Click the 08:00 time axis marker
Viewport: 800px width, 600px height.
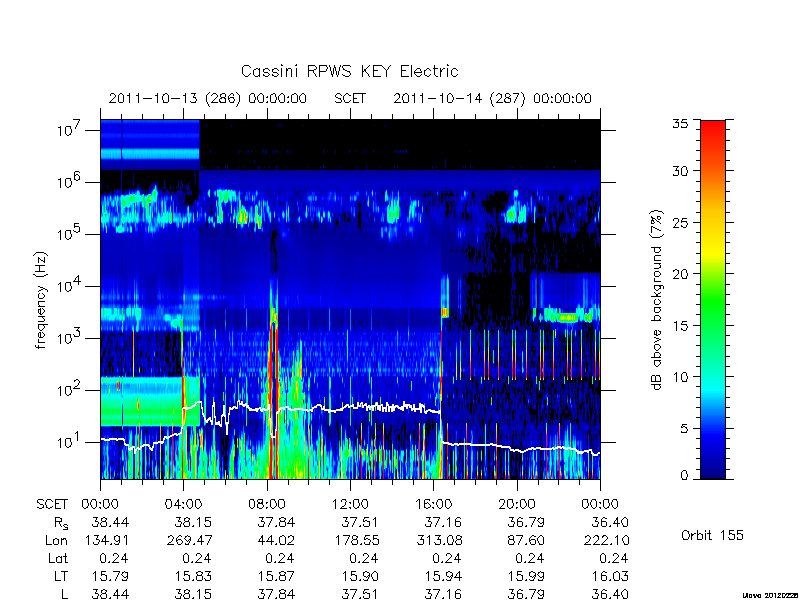point(267,504)
